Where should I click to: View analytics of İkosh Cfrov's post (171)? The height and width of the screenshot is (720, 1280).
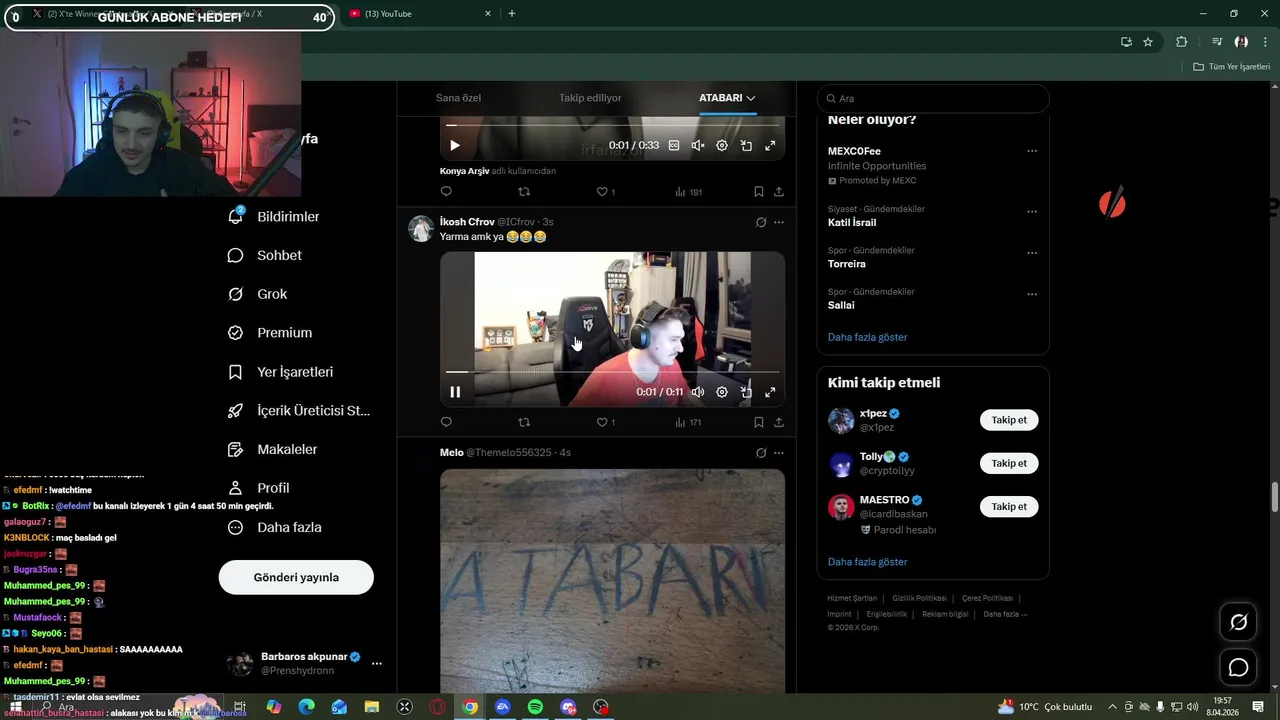pyautogui.click(x=688, y=422)
